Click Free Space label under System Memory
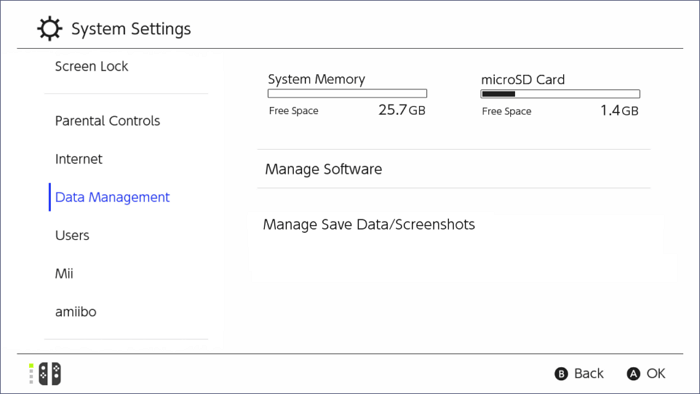 pos(293,111)
